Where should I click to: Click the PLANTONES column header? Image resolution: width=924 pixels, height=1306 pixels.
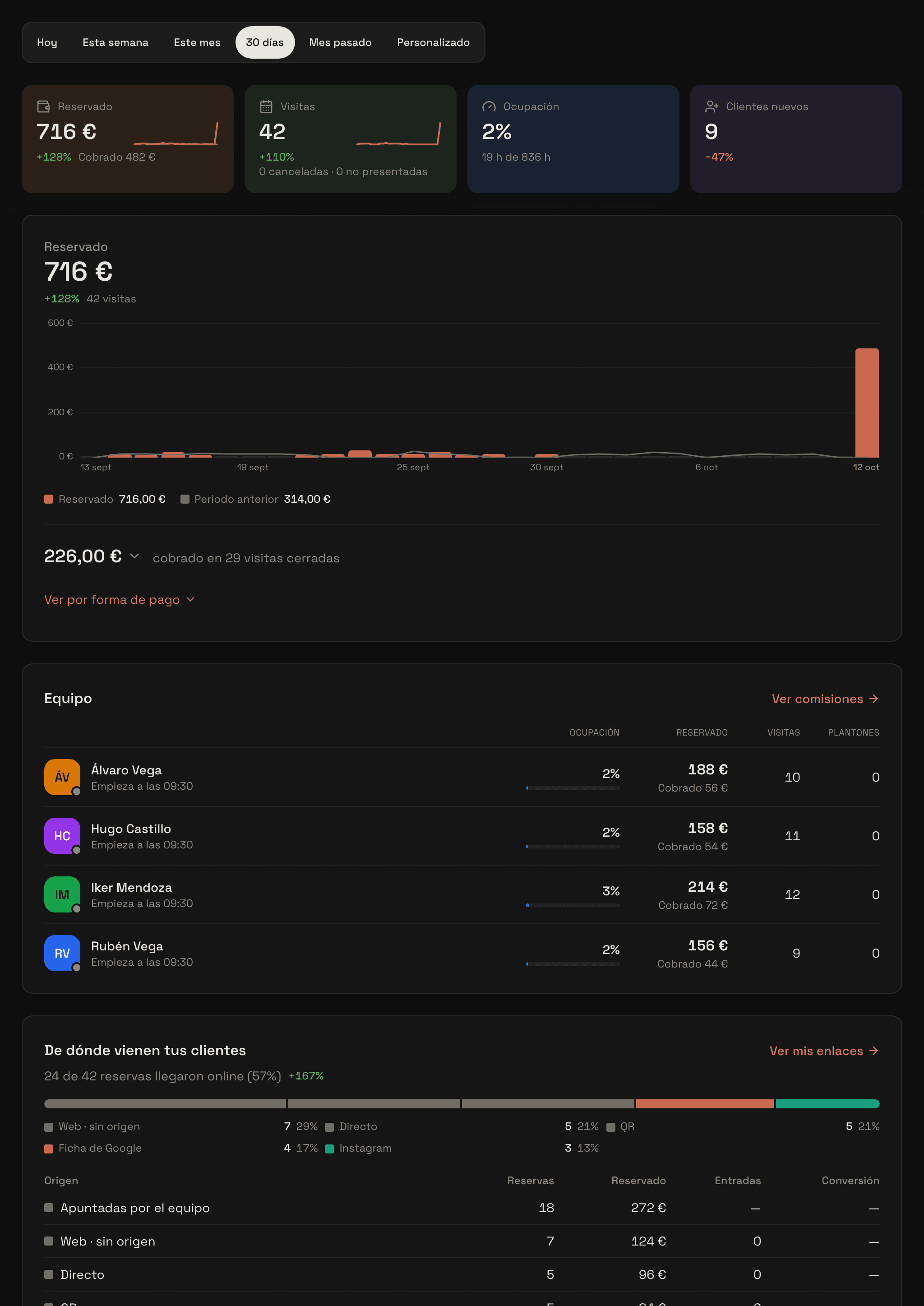click(x=854, y=732)
